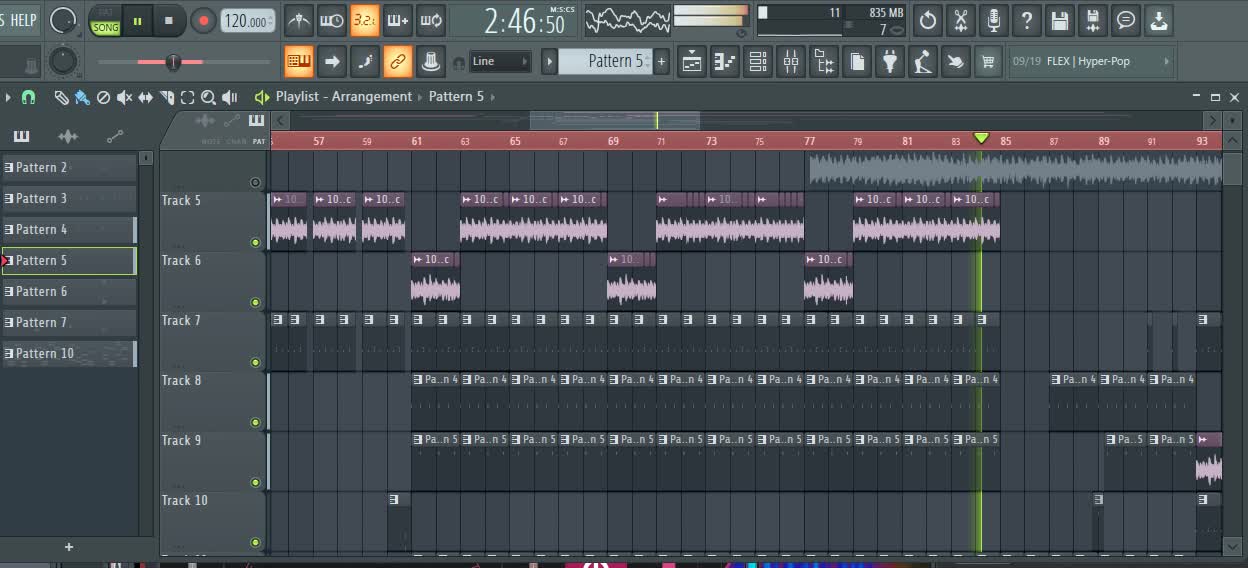Open the HELP menu
The width and height of the screenshot is (1248, 568).
20,20
